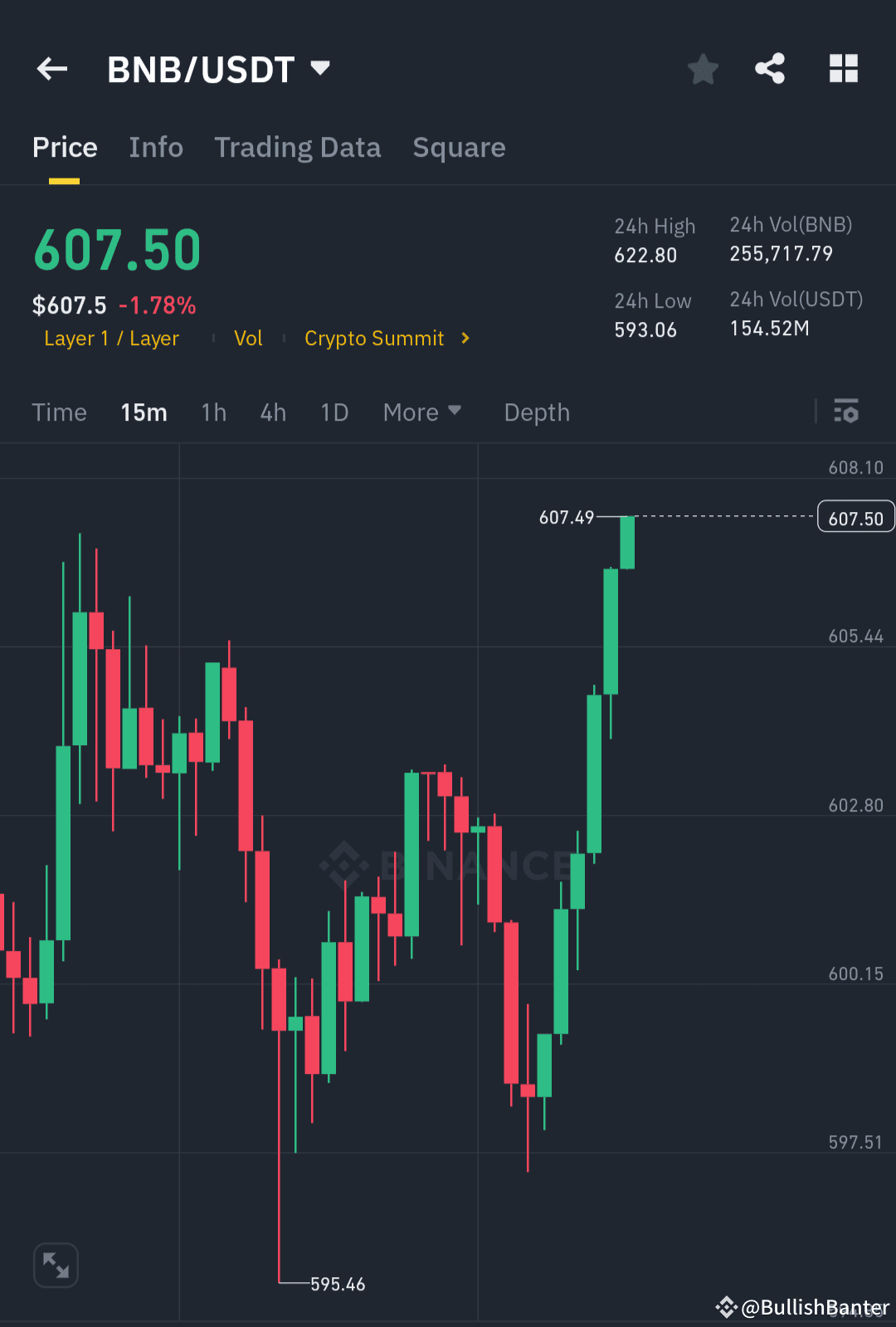Open the Info tab
896x1327 pixels.
pos(155,147)
